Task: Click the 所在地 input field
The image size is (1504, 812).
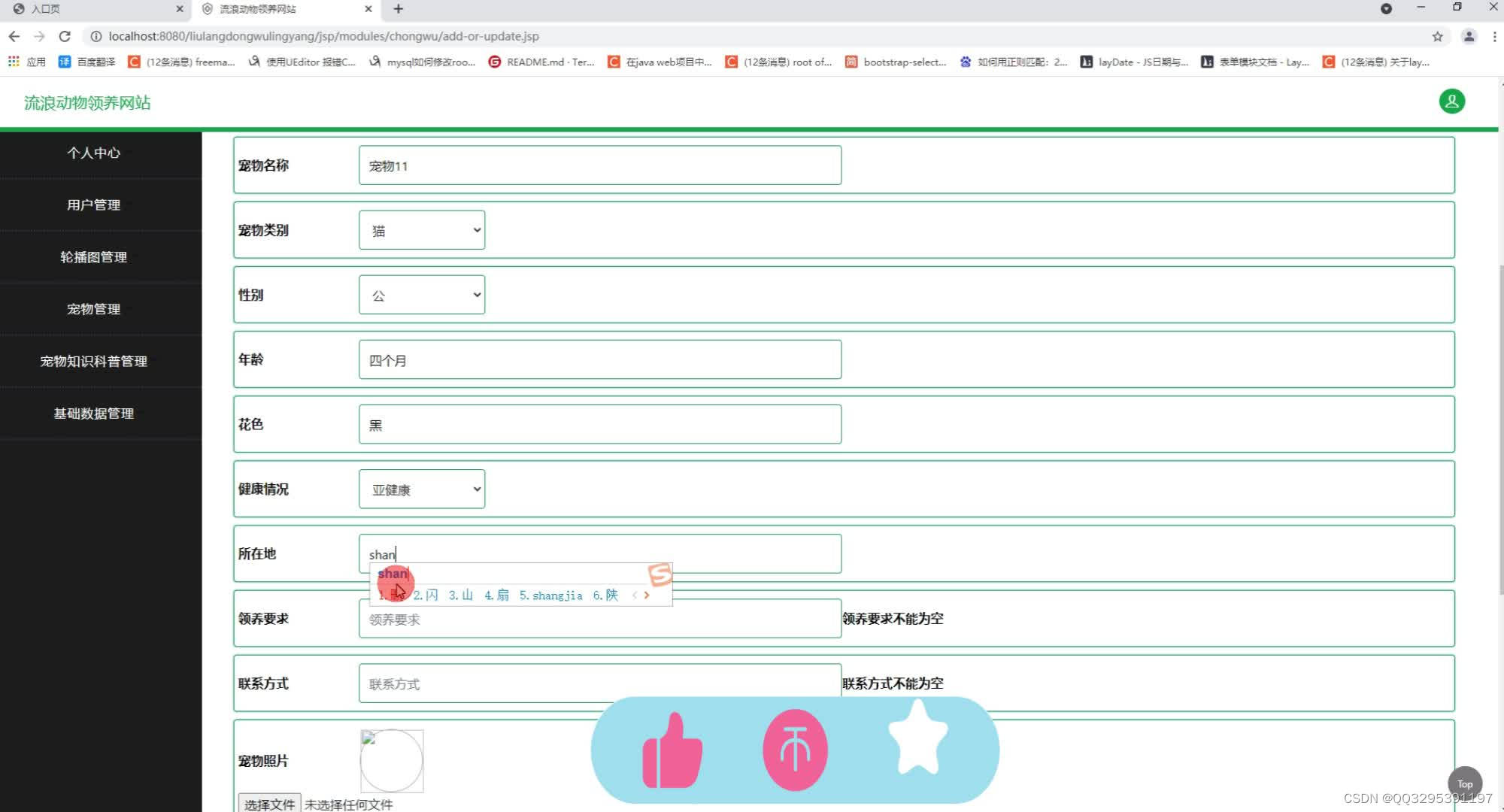Action: coord(600,554)
